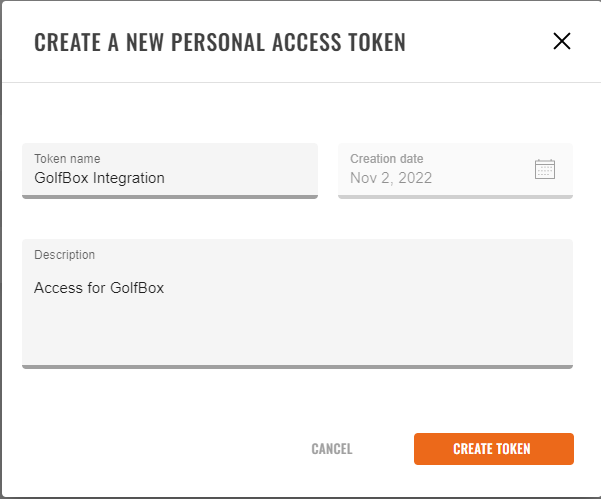The width and height of the screenshot is (601, 499).
Task: Click the underline beneath Description box
Action: [x=297, y=366]
